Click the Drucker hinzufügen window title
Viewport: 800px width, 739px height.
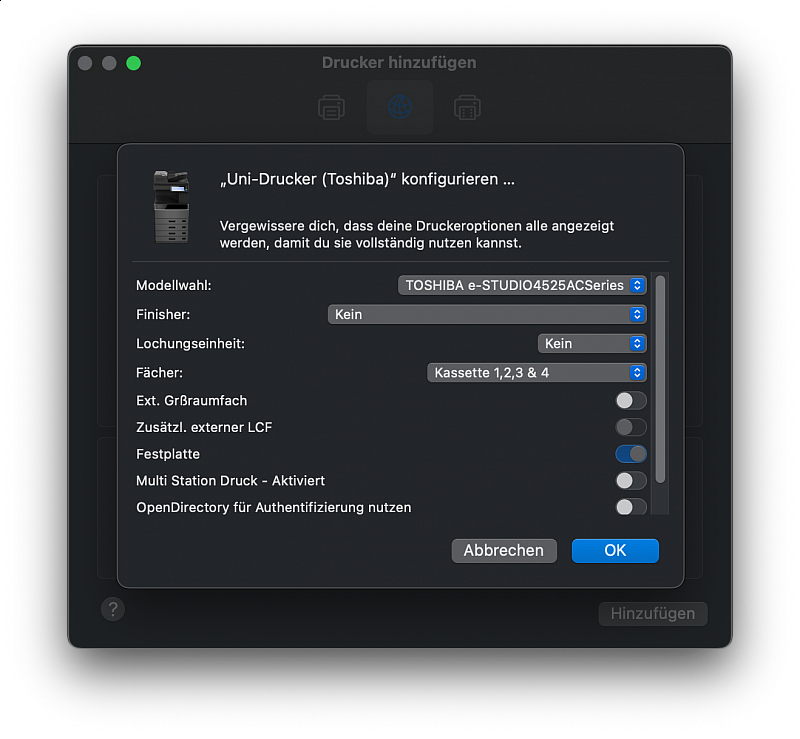coord(399,62)
